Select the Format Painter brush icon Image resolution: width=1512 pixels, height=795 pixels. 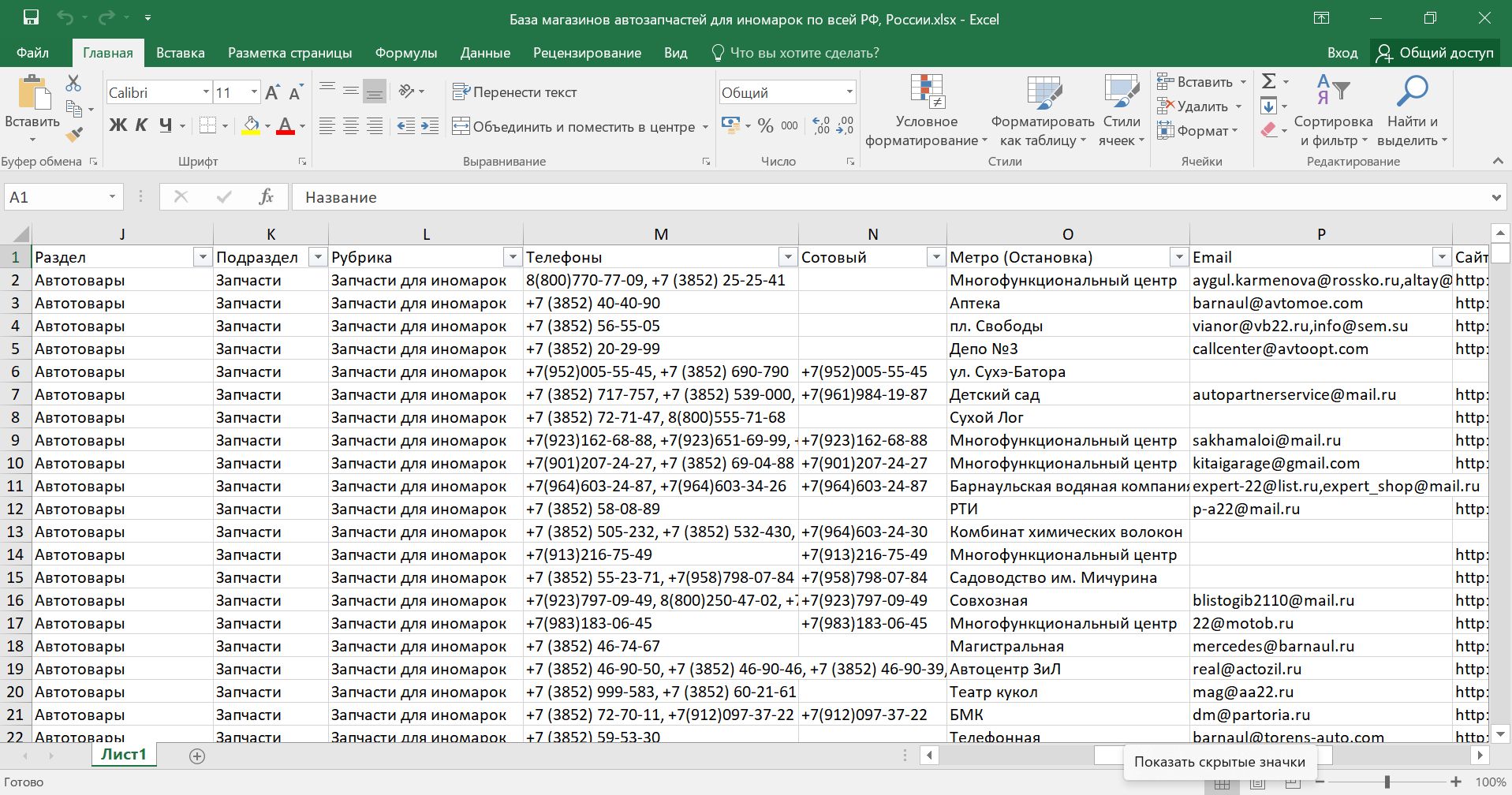point(73,136)
